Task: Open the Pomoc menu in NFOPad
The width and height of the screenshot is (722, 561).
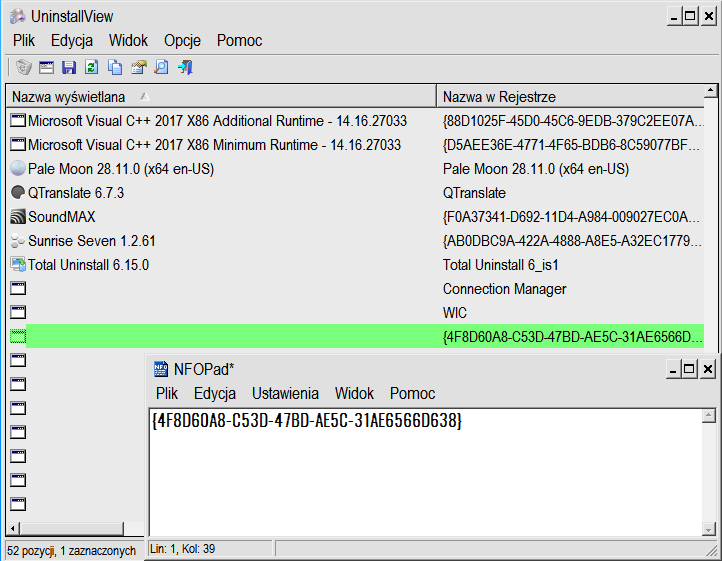Action: [x=413, y=393]
